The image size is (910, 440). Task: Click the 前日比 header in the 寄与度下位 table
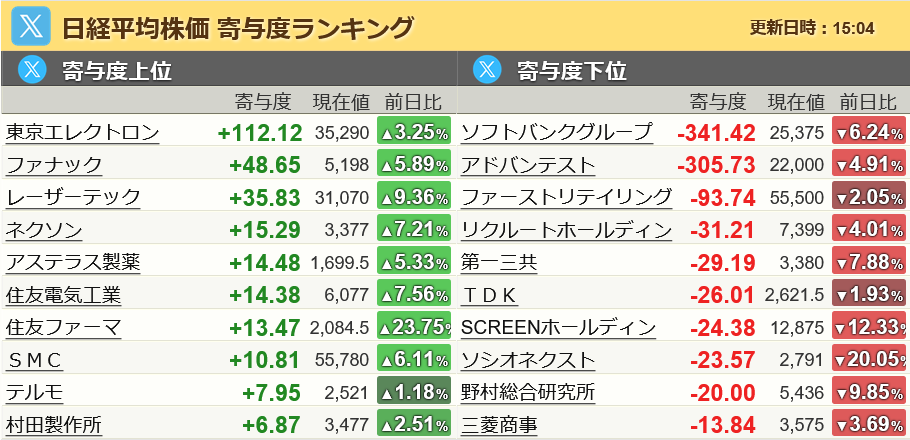[x=864, y=101]
